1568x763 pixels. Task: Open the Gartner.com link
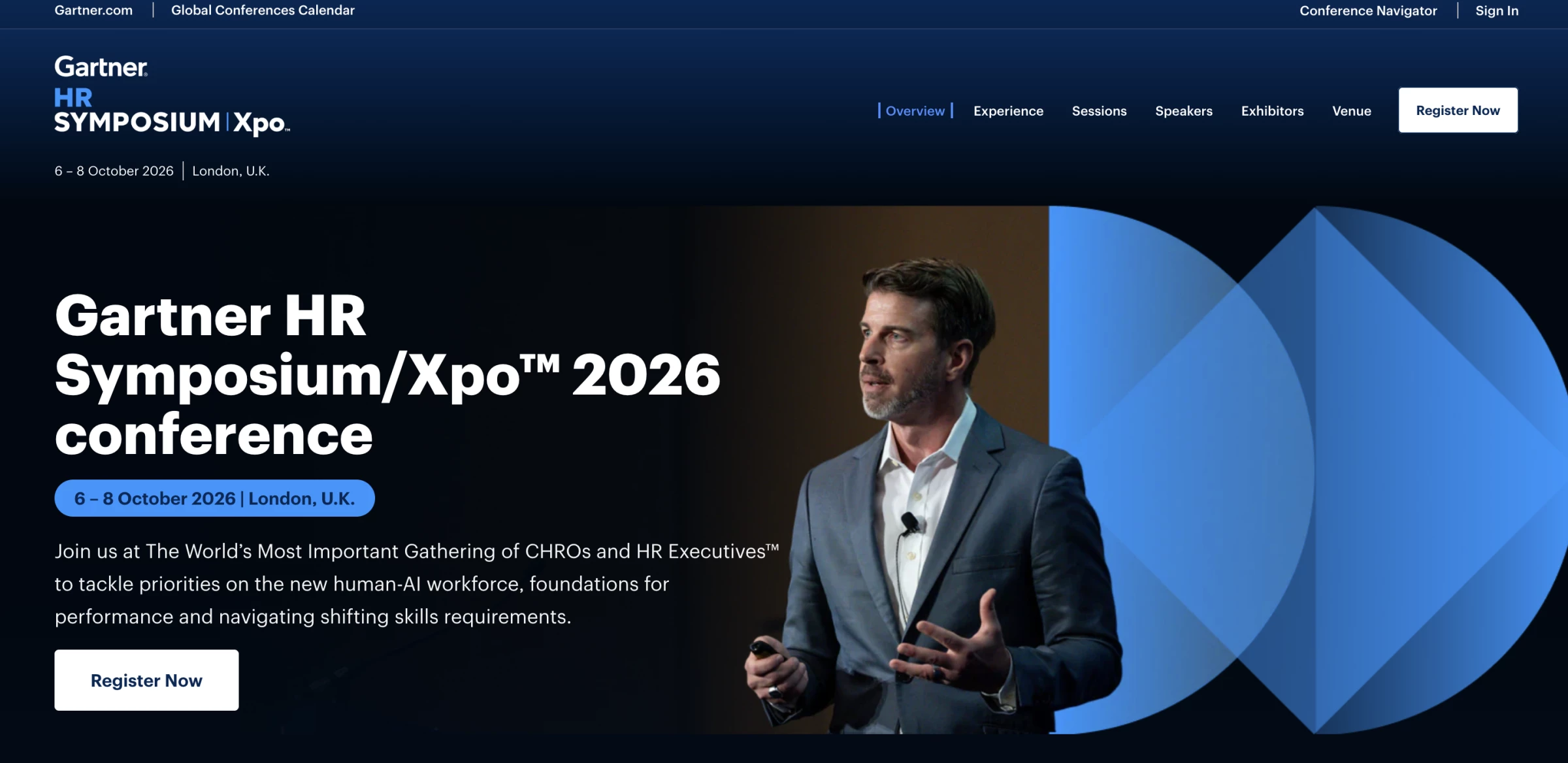point(93,10)
